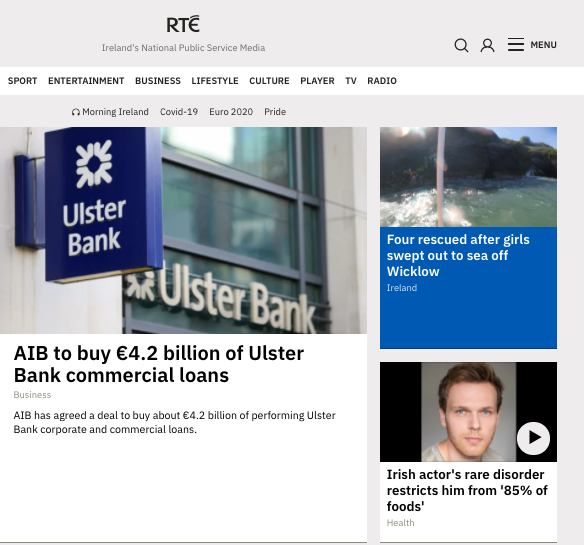Click the AIB has agreed a deal summary text
584x545 pixels.
pos(174,422)
